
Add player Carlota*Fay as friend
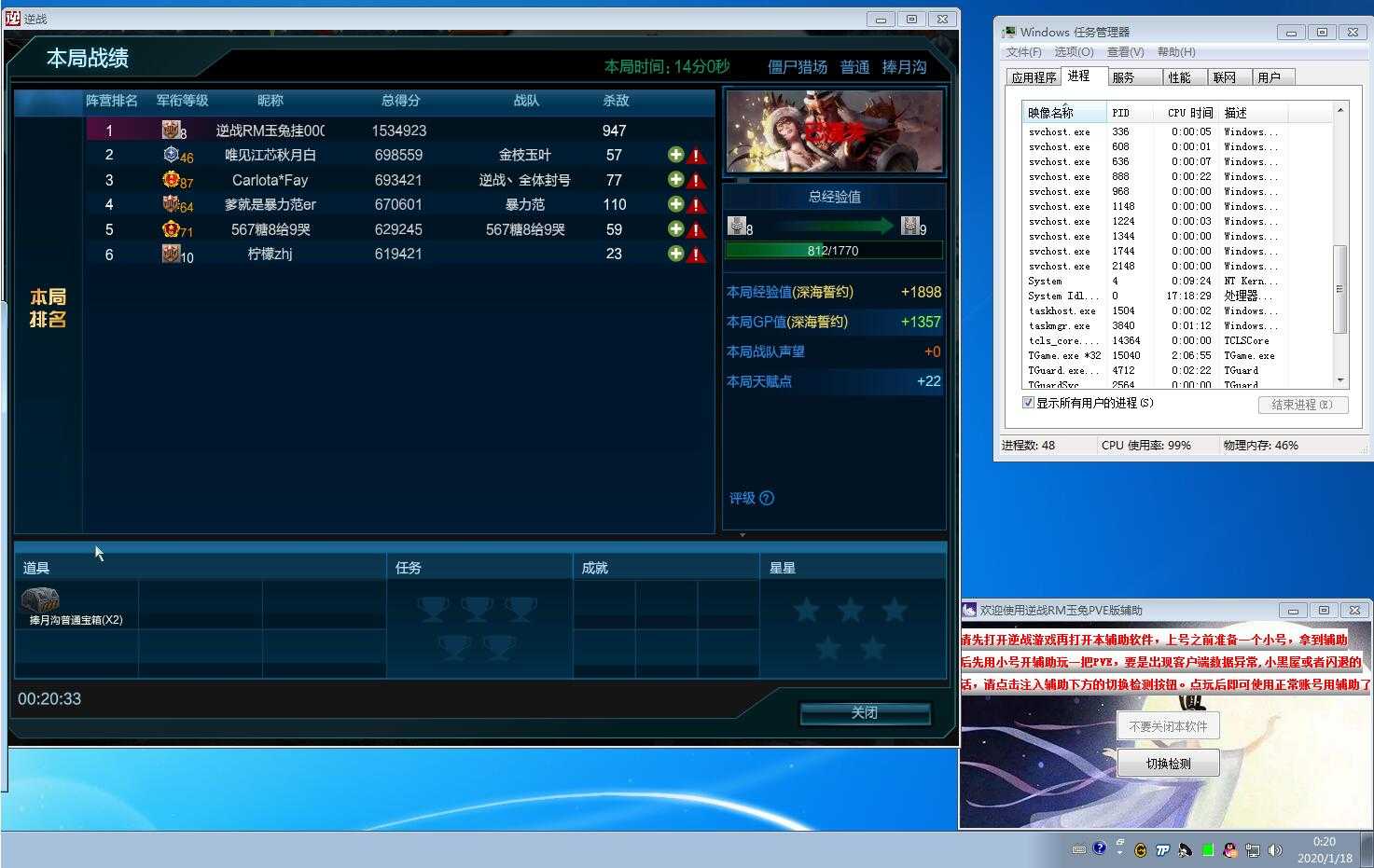[675, 179]
